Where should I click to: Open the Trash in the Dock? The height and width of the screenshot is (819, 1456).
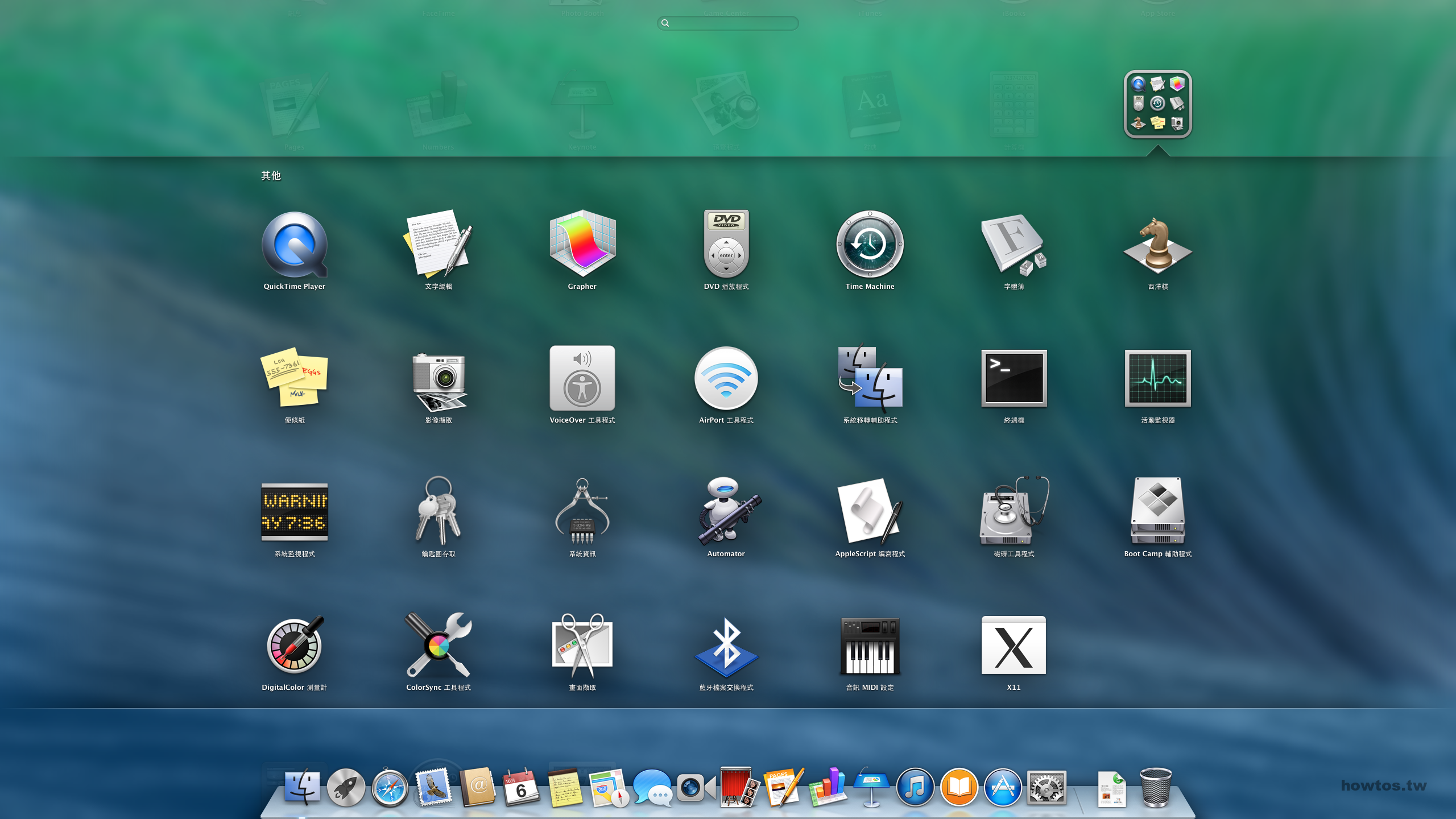click(1156, 787)
